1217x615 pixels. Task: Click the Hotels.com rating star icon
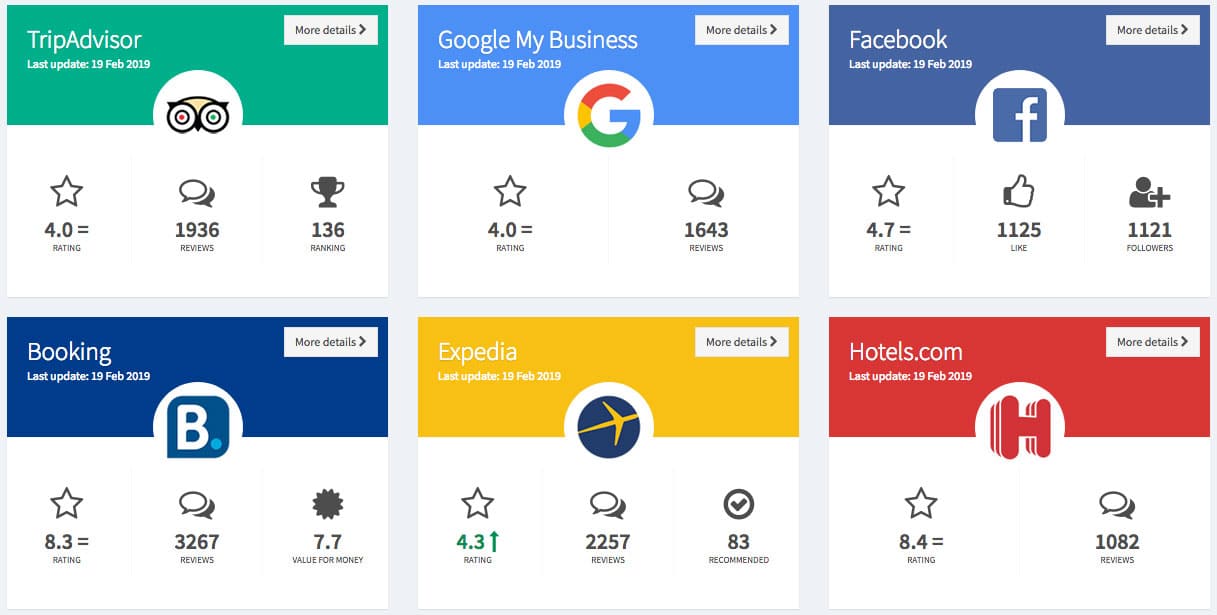point(921,503)
